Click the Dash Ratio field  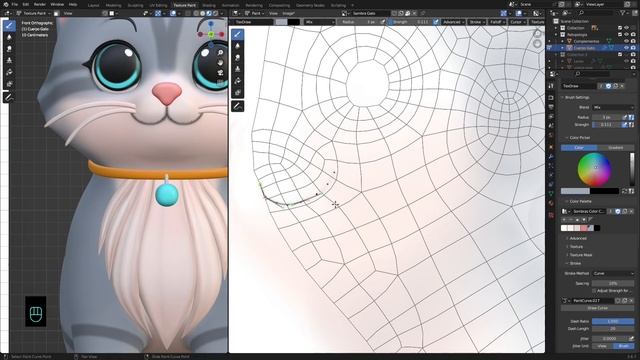613,322
